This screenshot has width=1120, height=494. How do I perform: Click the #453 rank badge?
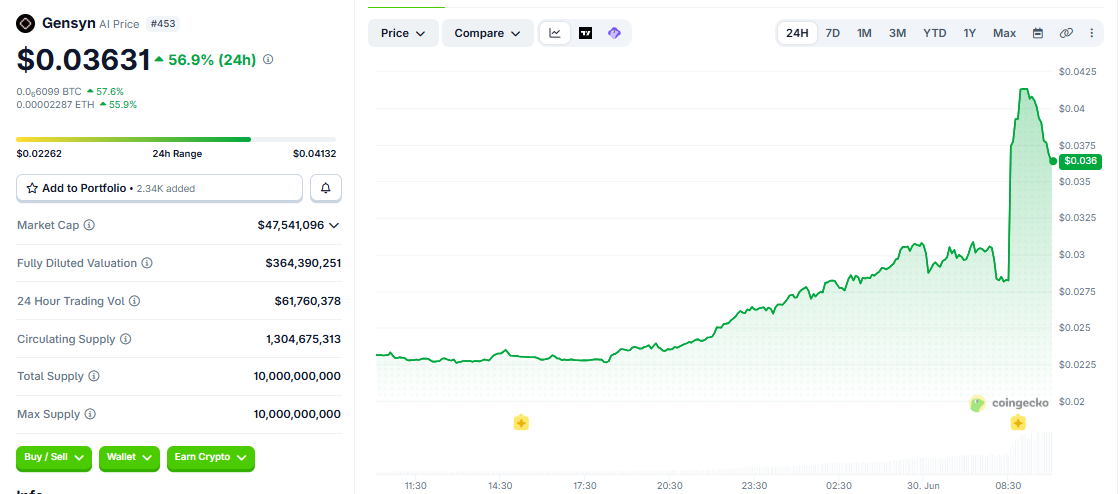click(162, 24)
